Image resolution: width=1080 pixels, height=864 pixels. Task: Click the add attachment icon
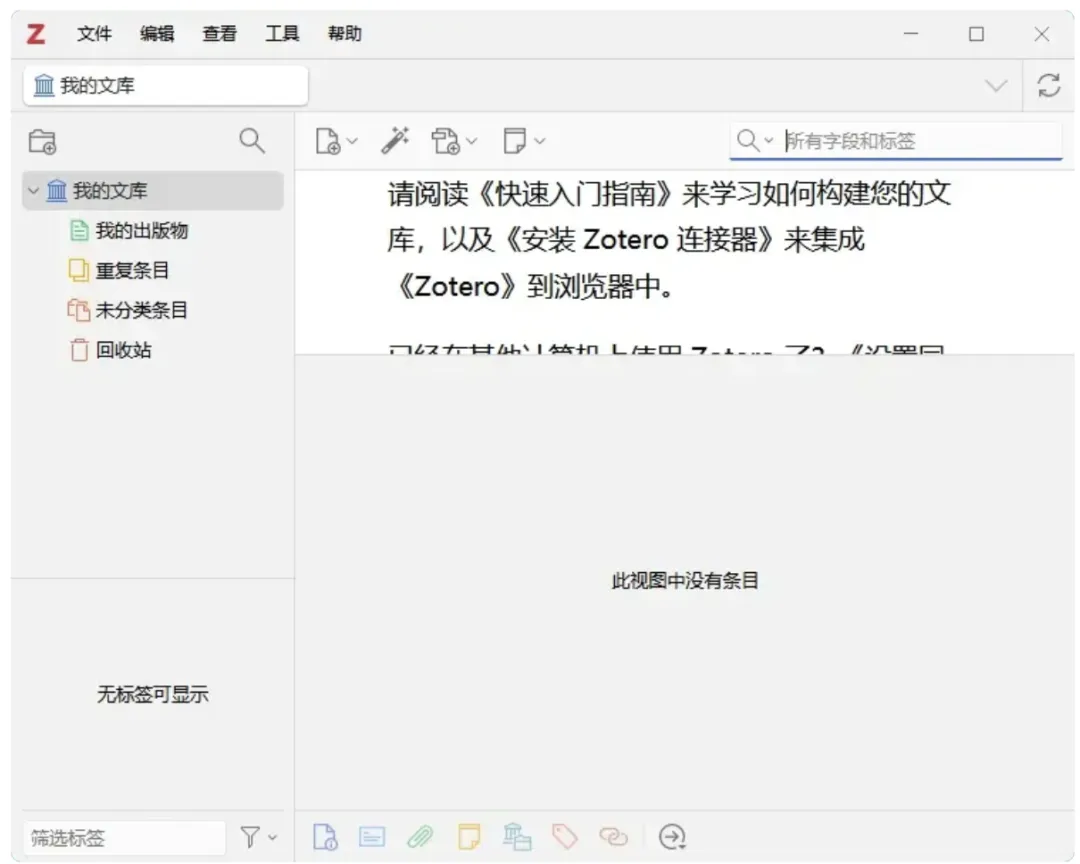tap(446, 141)
